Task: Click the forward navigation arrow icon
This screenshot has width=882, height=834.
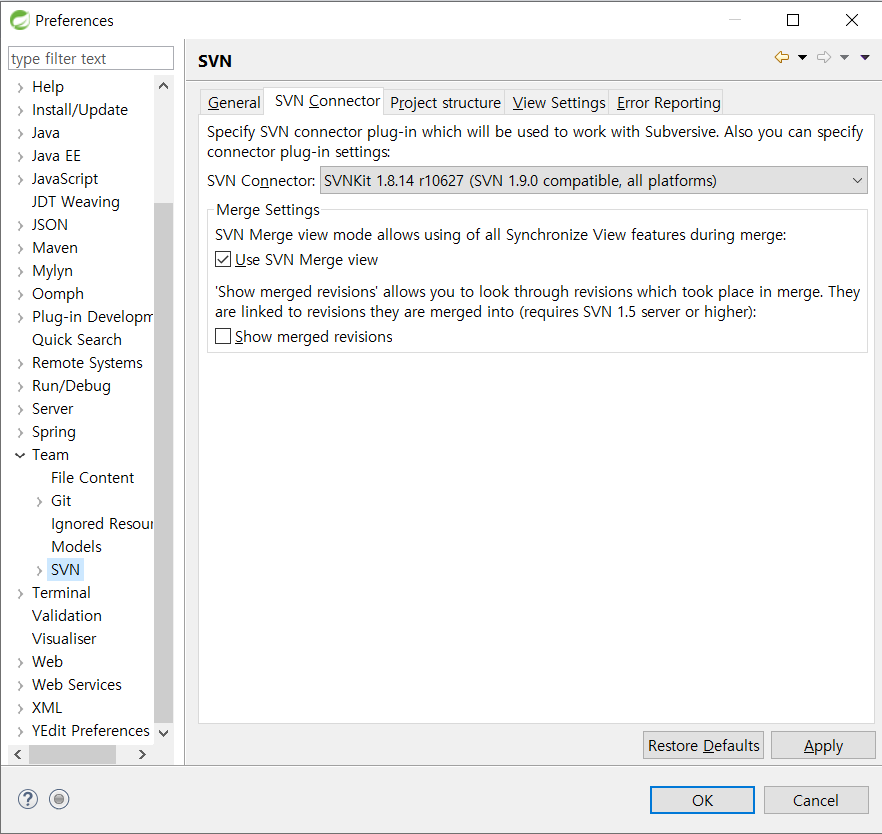Action: [x=824, y=57]
